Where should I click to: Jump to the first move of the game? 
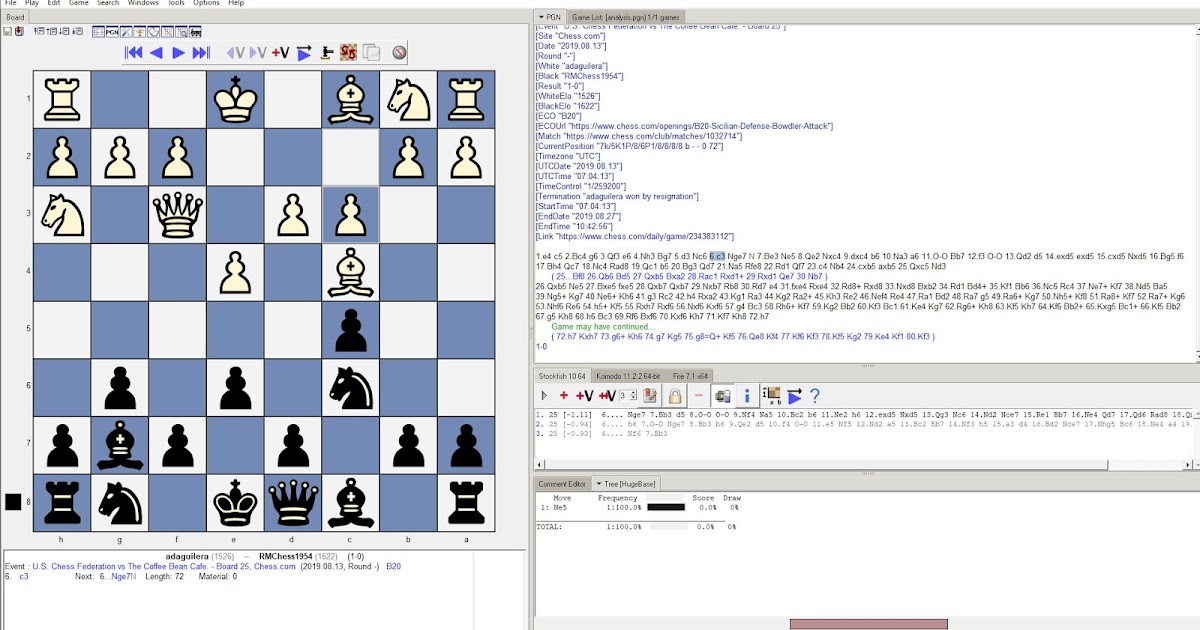[133, 53]
